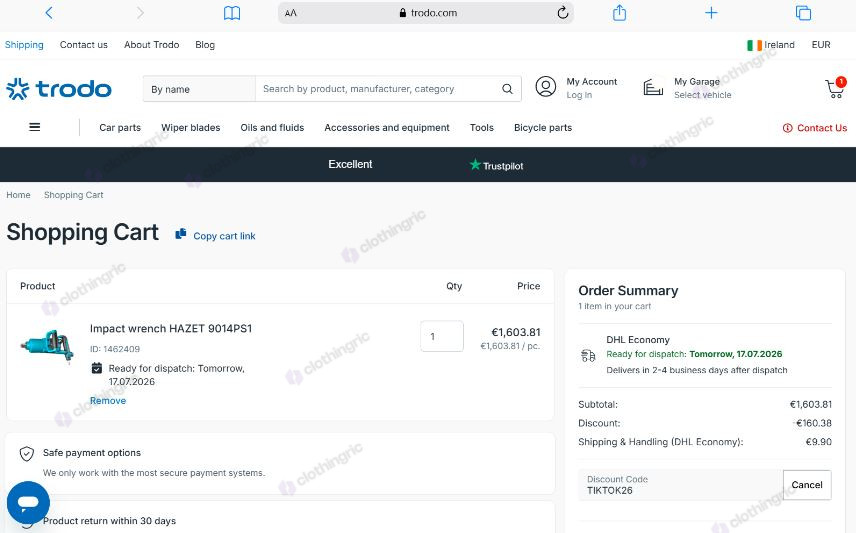Click the red Contact Us link
This screenshot has height=533, width=856.
pyautogui.click(x=815, y=128)
